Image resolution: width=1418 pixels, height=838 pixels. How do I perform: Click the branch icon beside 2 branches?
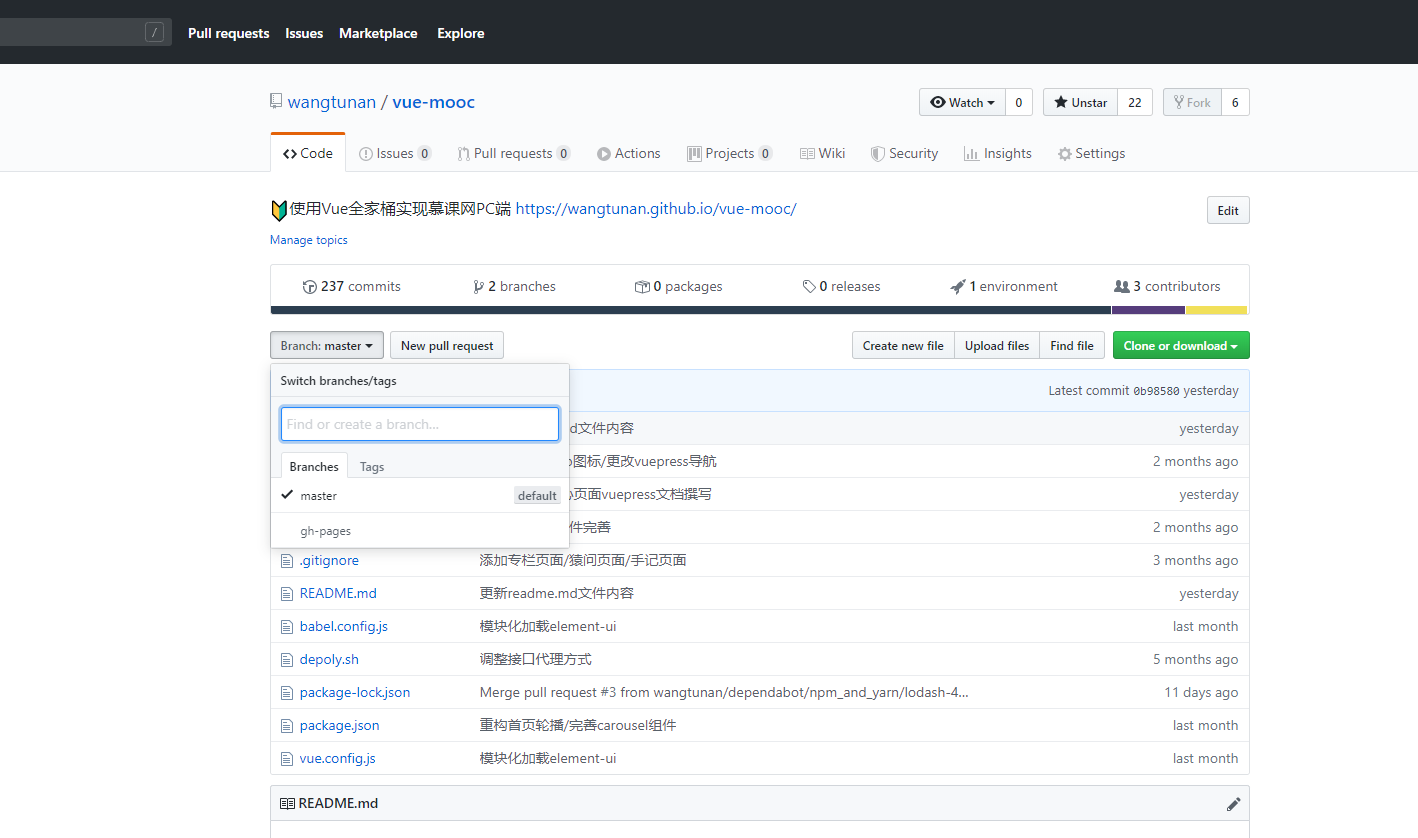(x=479, y=287)
